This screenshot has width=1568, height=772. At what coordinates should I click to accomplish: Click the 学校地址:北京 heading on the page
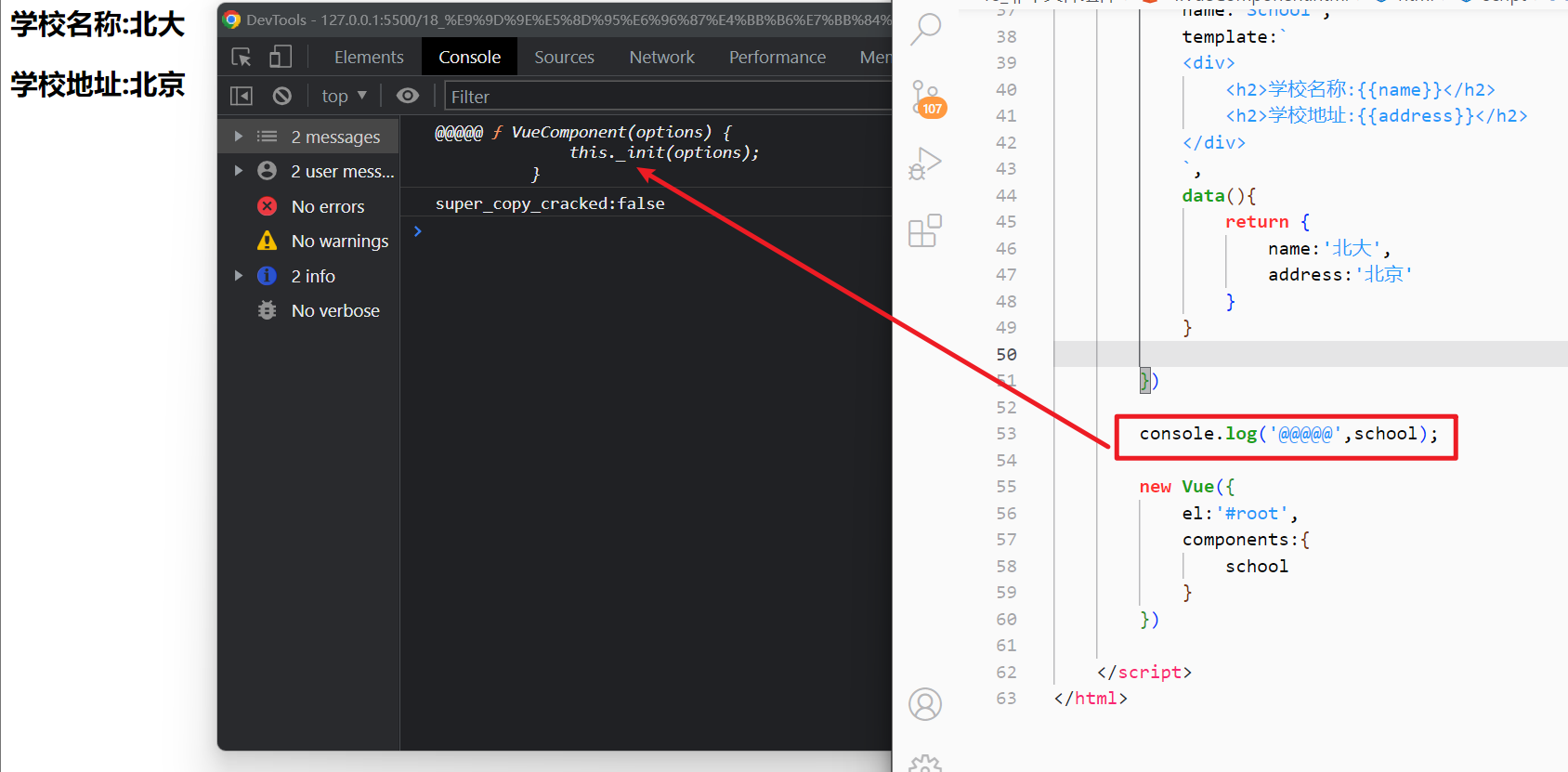[98, 85]
